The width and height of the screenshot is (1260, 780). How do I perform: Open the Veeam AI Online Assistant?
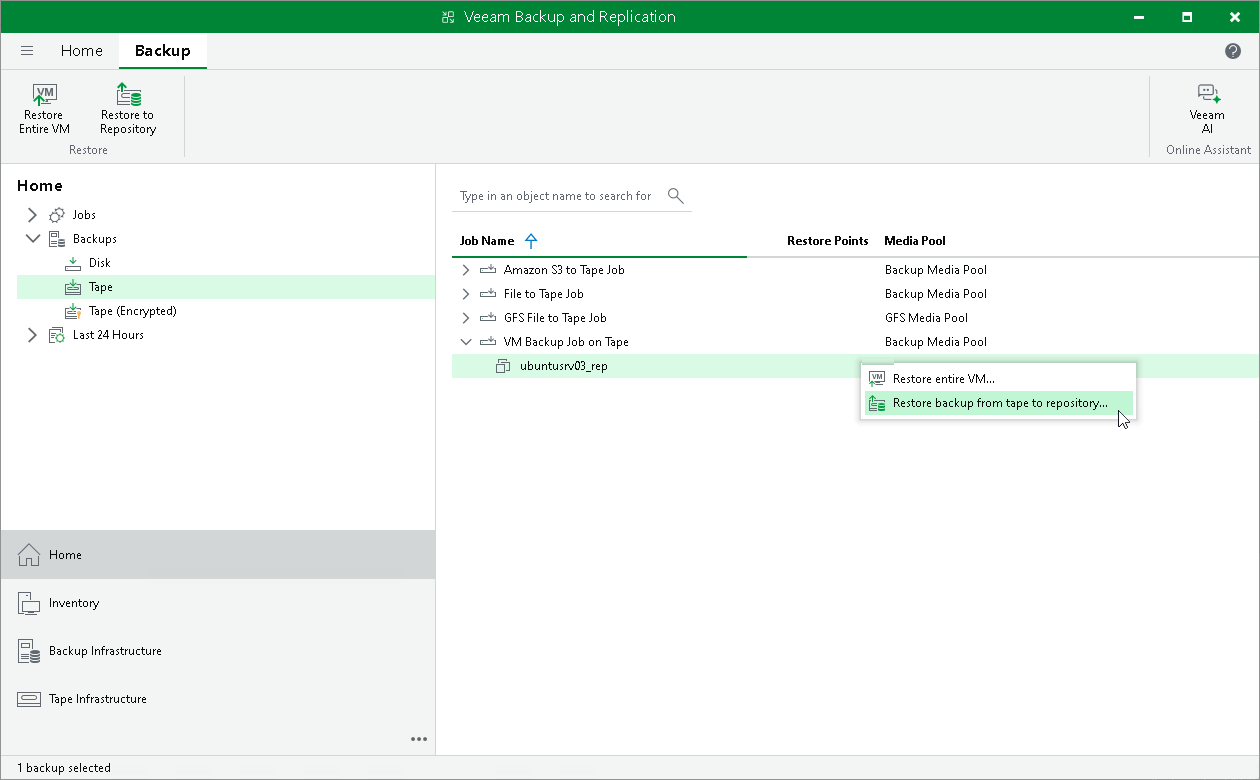point(1207,105)
